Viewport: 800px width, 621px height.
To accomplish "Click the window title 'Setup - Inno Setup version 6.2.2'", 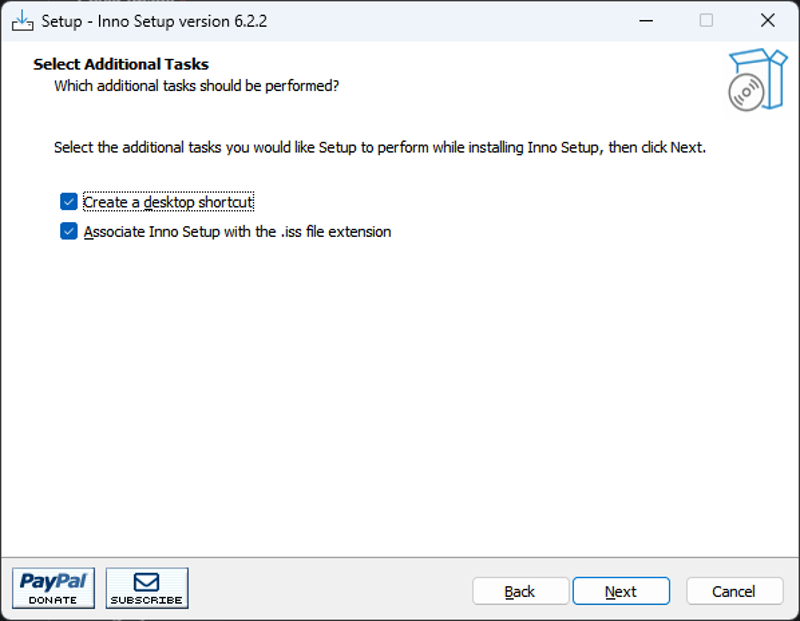I will coord(154,21).
